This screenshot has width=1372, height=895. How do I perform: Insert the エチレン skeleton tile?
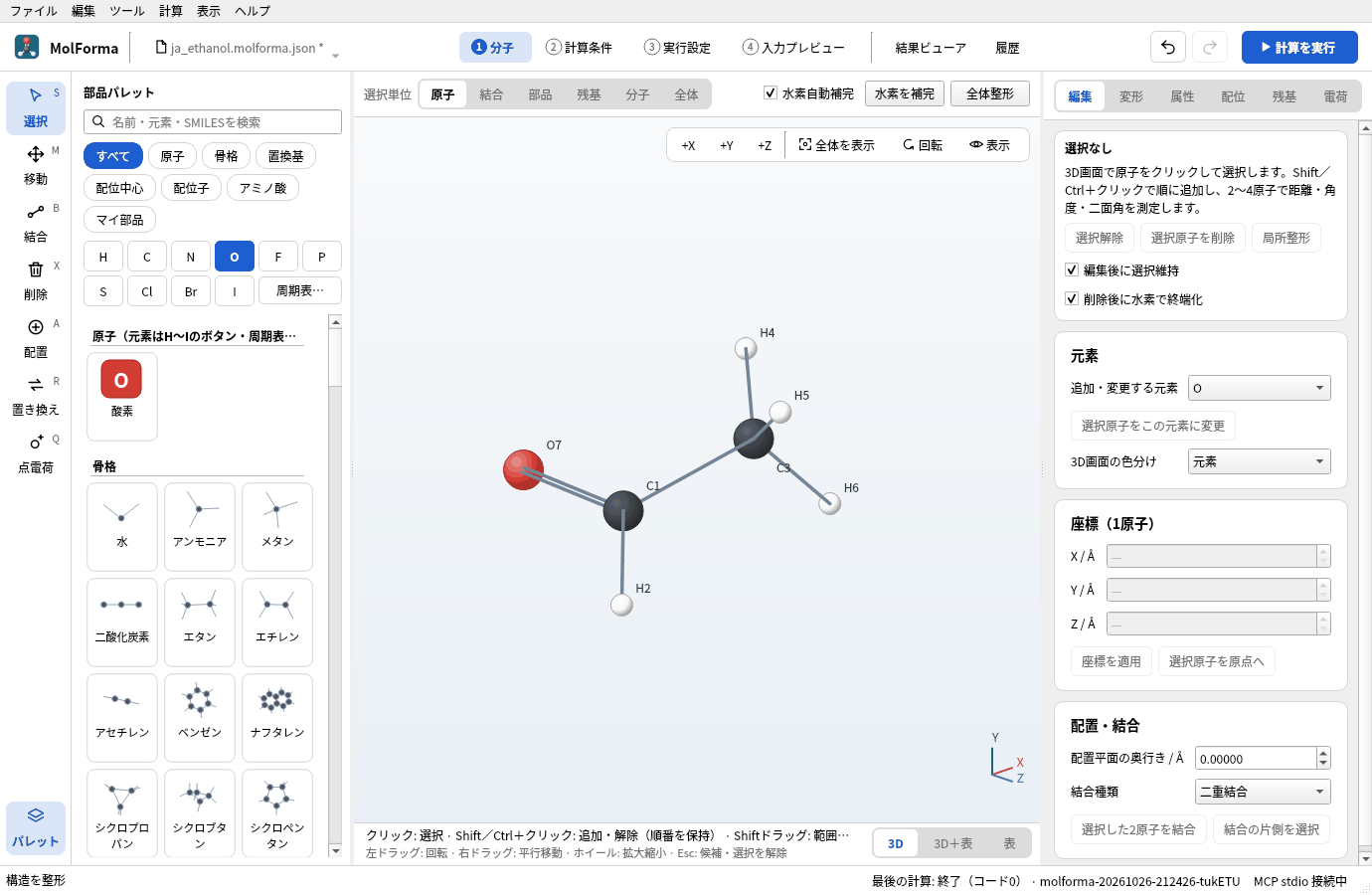pyautogui.click(x=277, y=622)
